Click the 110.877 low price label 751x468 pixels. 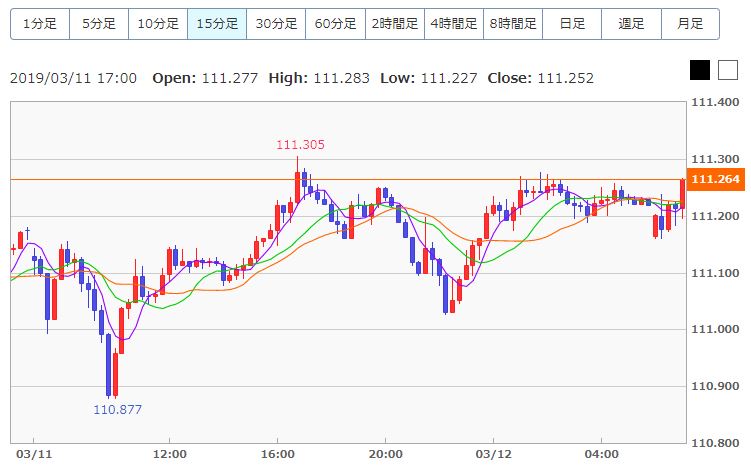(x=117, y=410)
